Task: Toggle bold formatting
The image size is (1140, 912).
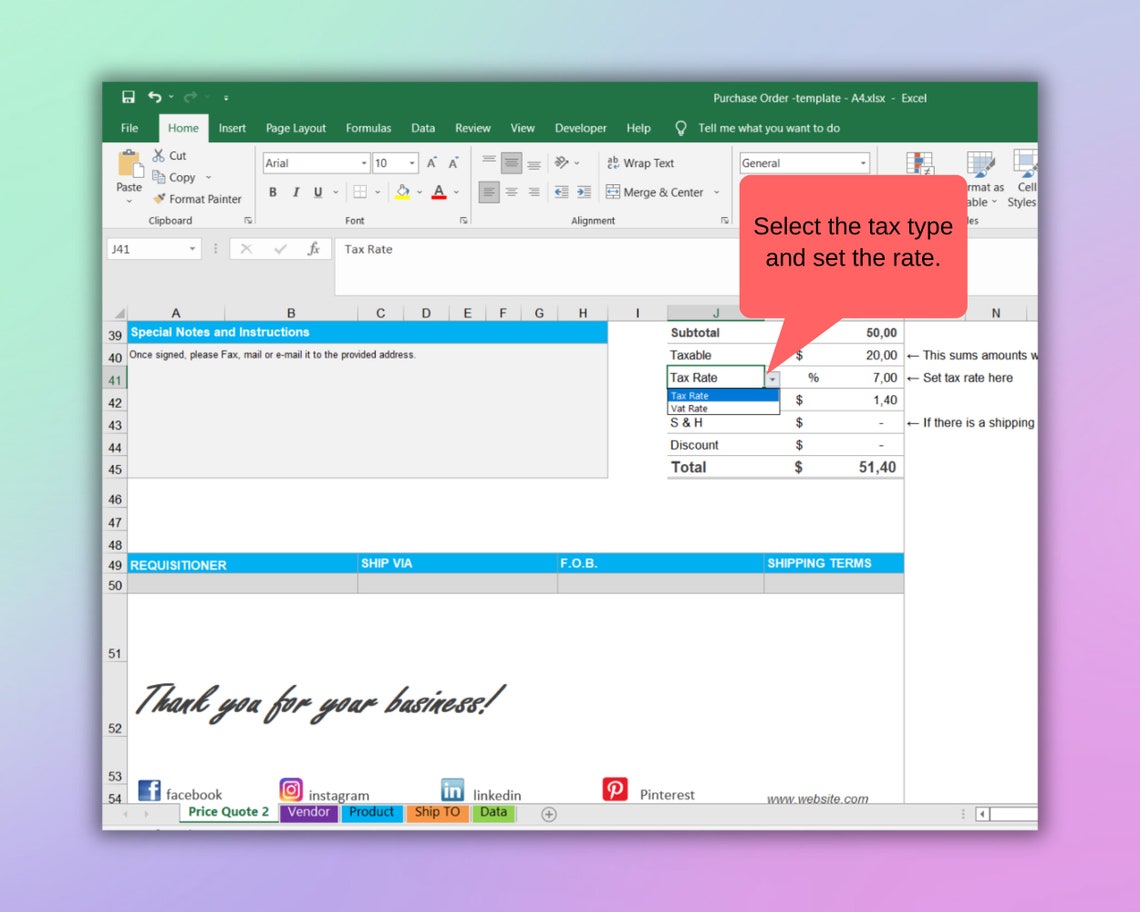Action: [x=273, y=191]
